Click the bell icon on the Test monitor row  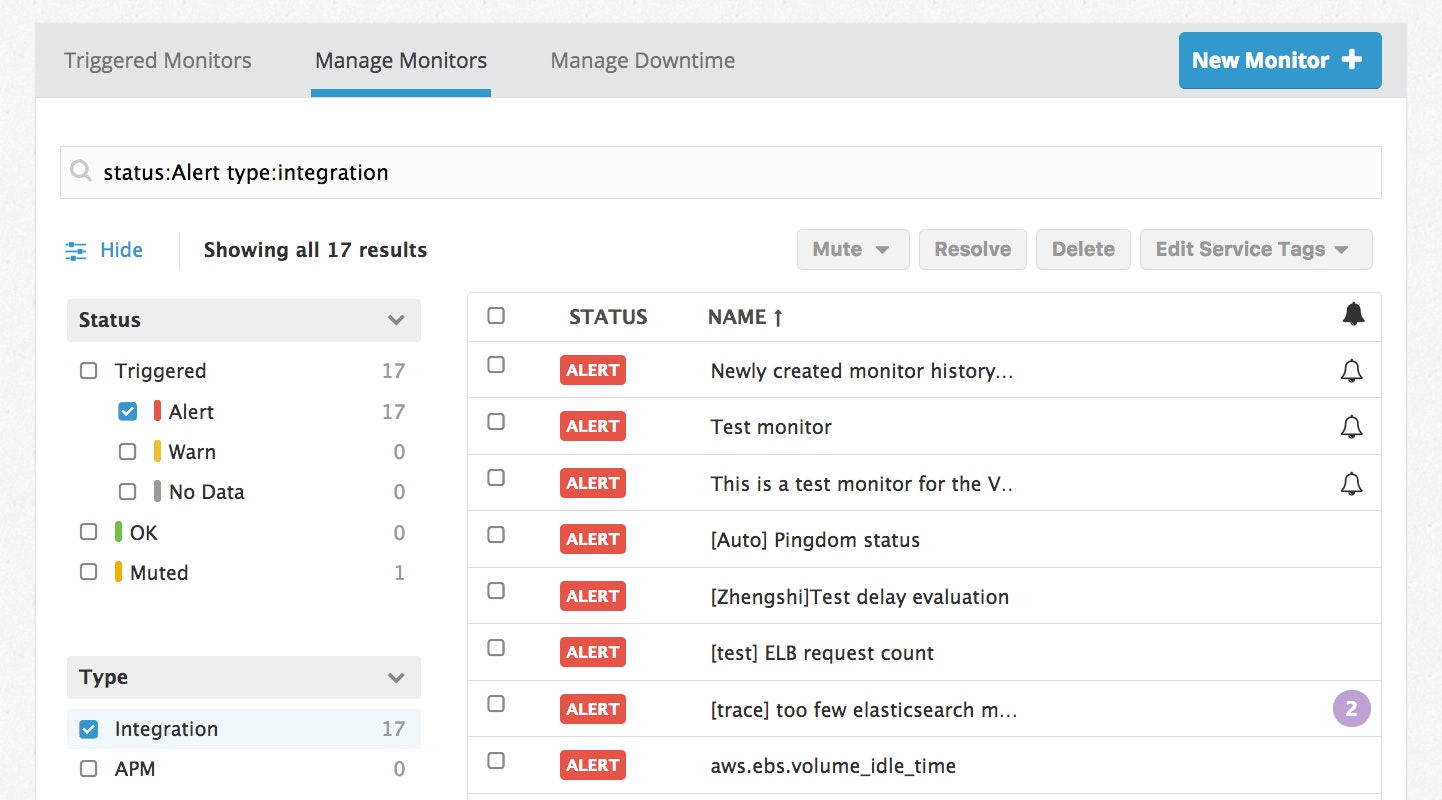click(1351, 426)
